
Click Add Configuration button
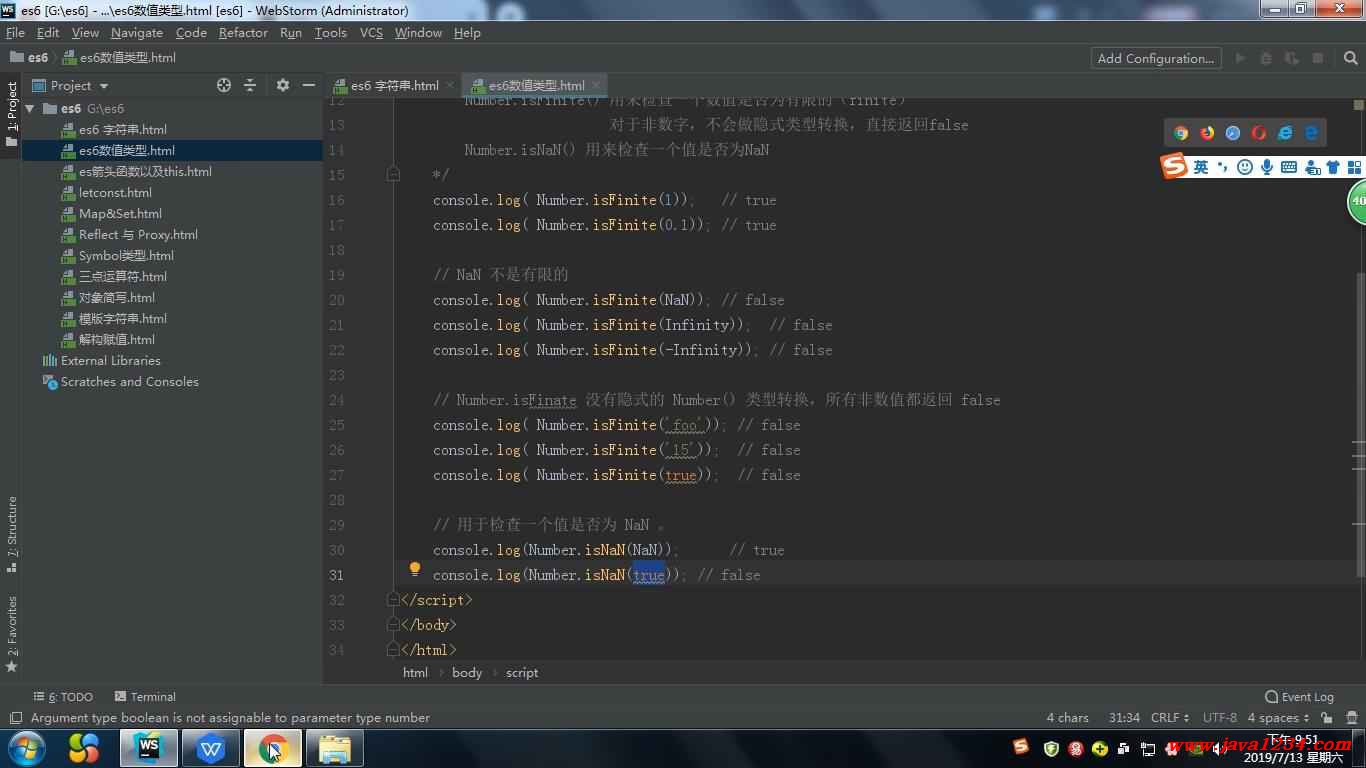click(1156, 58)
